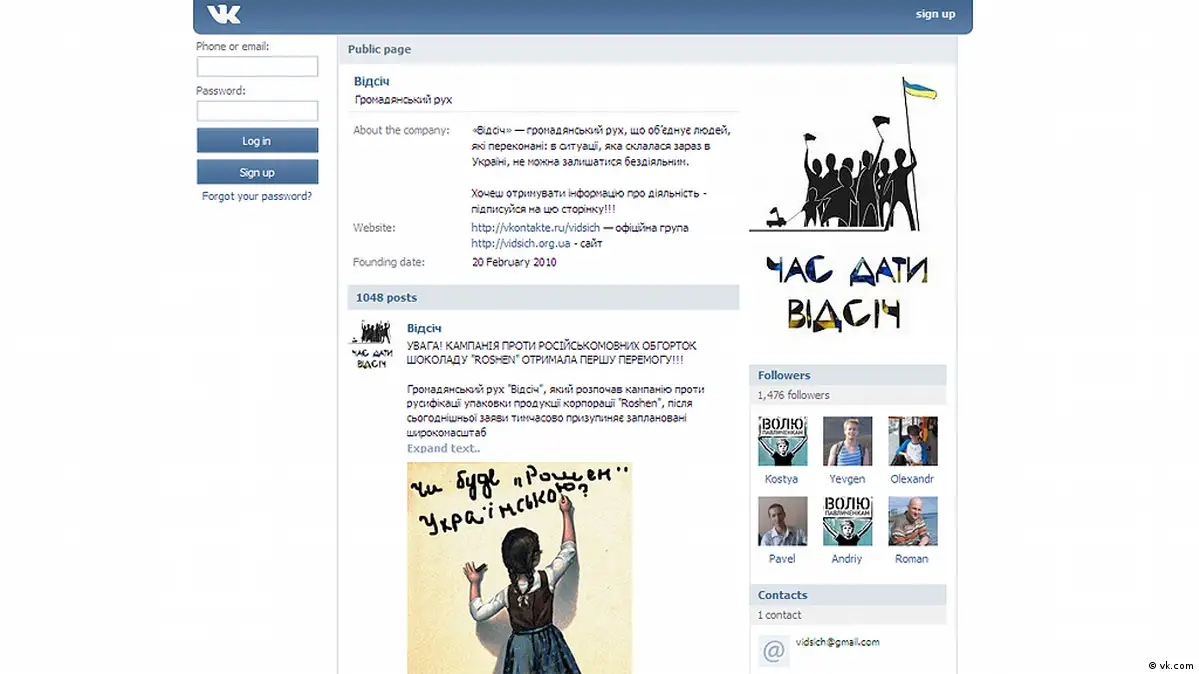Viewport: 1199px width, 674px height.
Task: Click Forgot your password link
Action: 257,196
